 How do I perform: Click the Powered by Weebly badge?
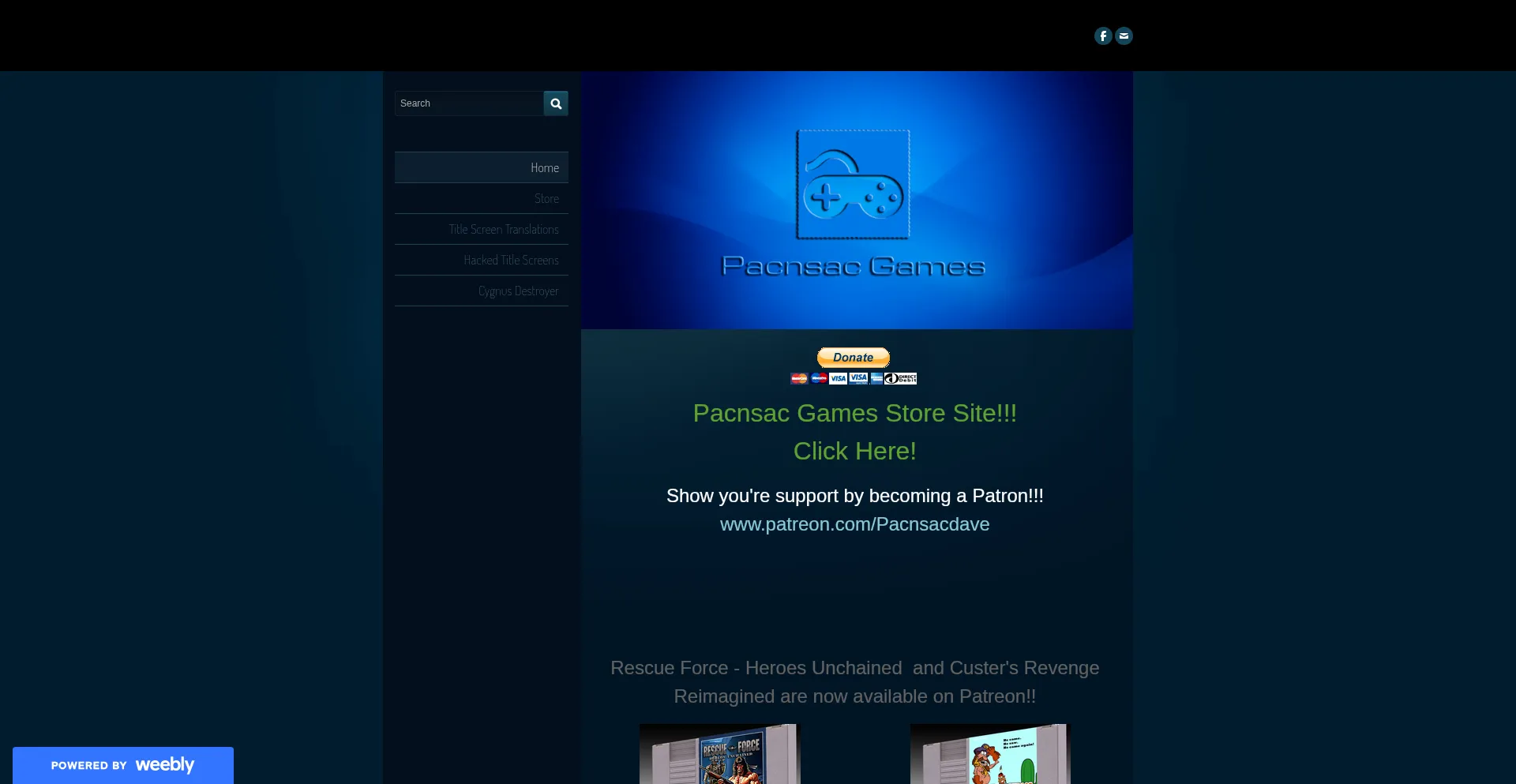pos(123,765)
